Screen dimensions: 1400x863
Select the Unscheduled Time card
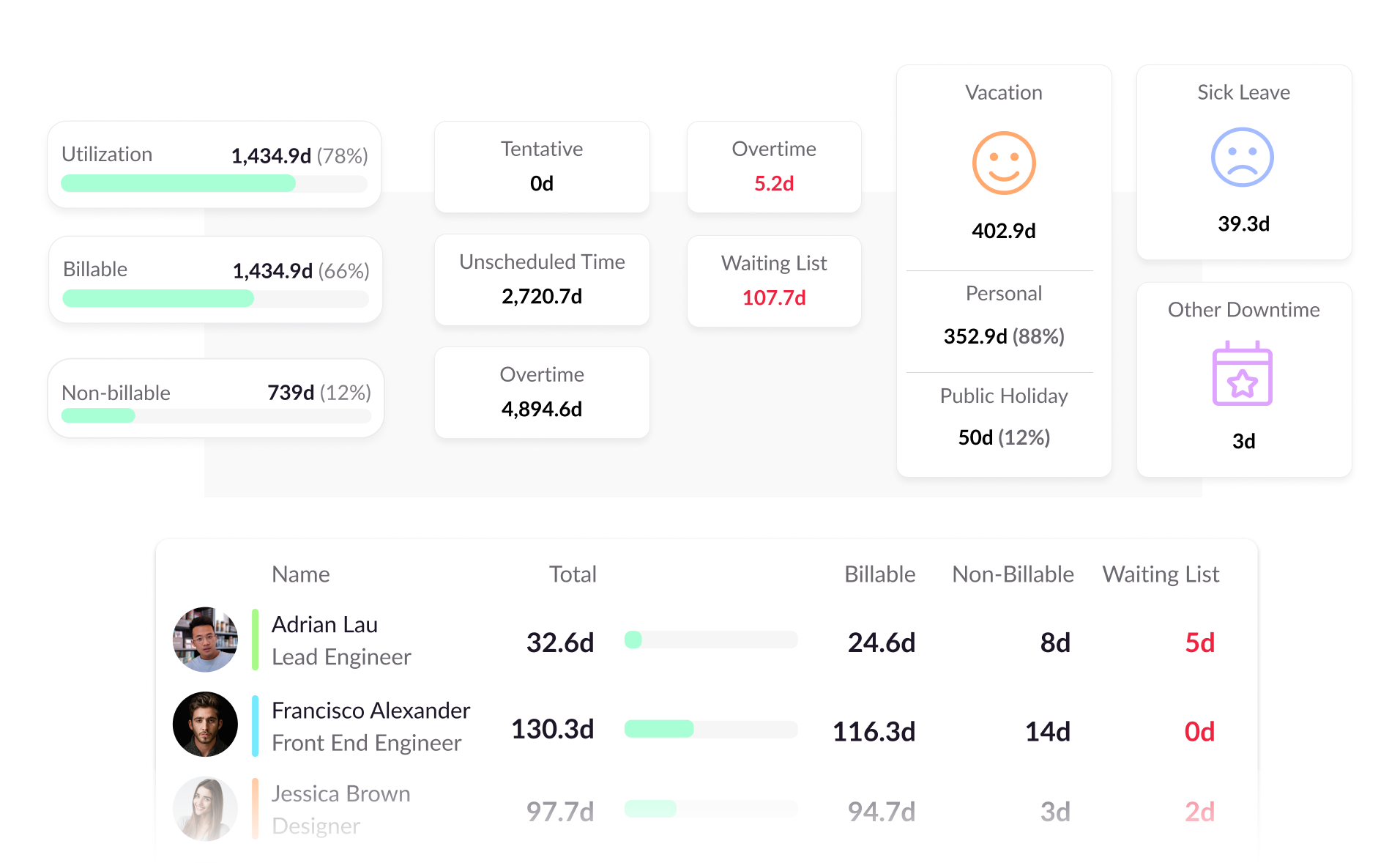(542, 279)
